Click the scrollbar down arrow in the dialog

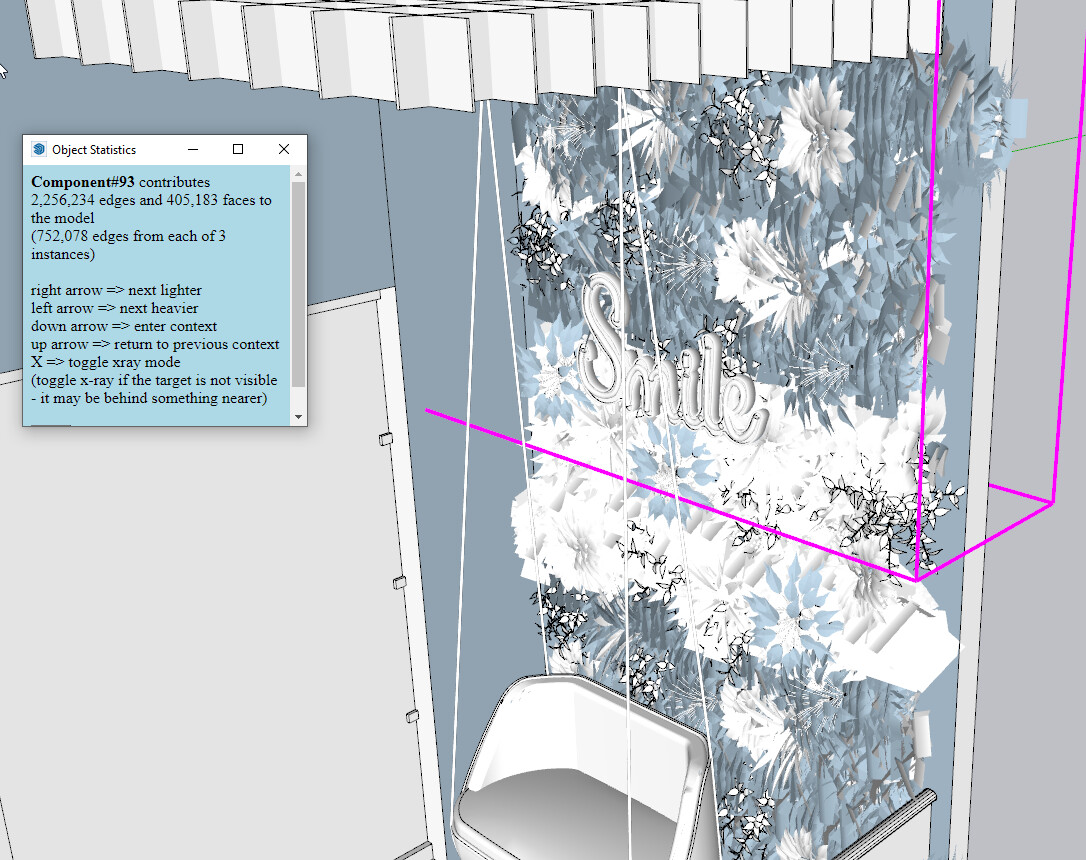point(298,417)
